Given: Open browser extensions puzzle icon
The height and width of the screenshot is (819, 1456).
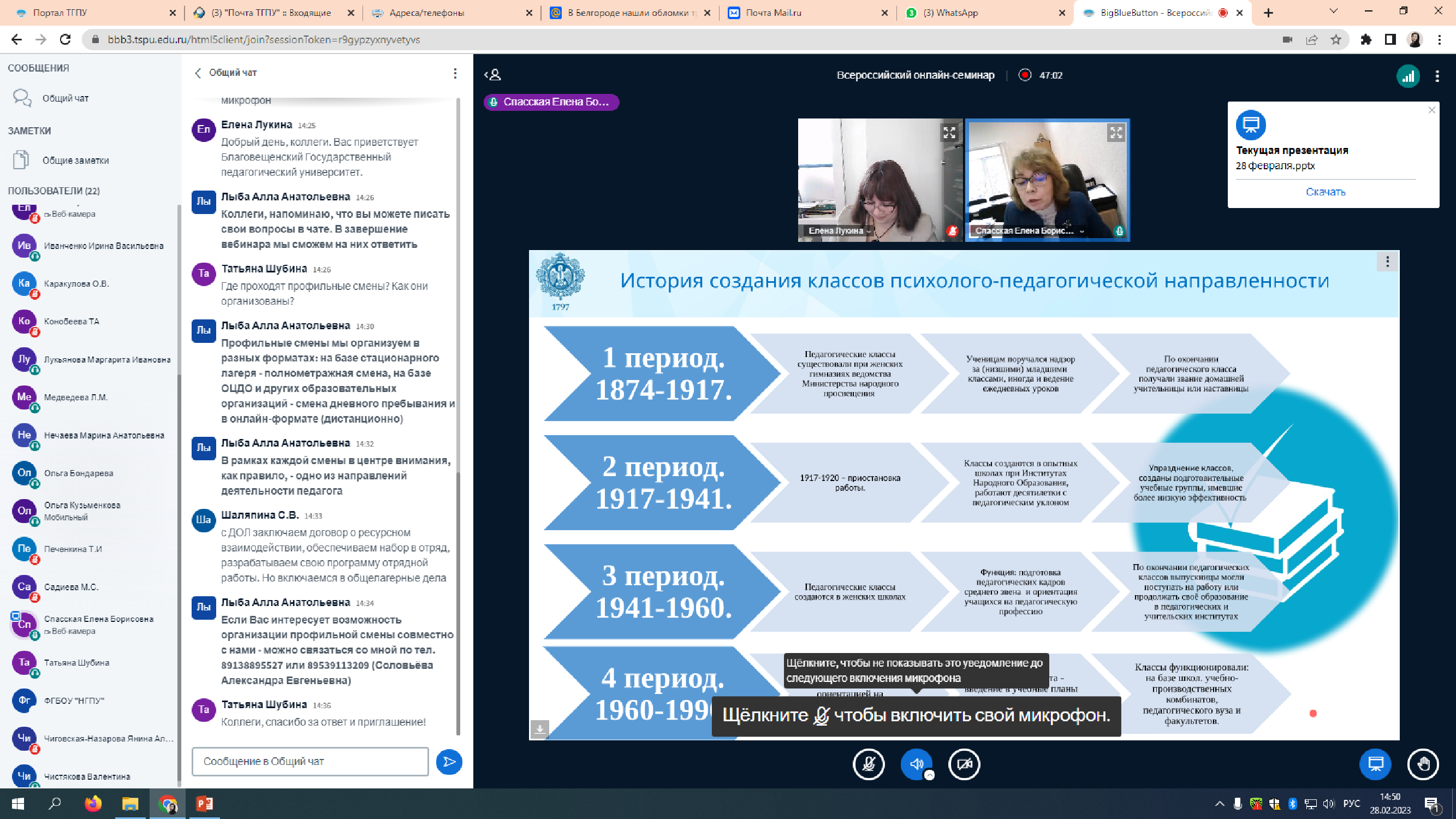Looking at the screenshot, I should click(1366, 39).
